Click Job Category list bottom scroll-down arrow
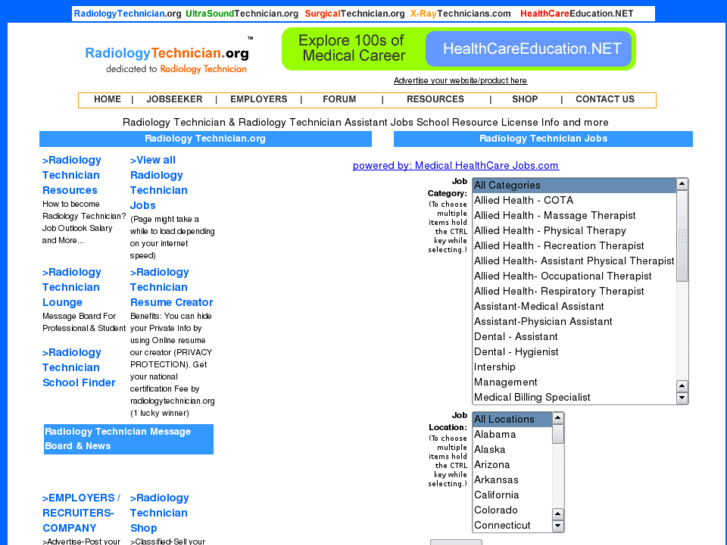This screenshot has width=727, height=545. click(x=682, y=398)
